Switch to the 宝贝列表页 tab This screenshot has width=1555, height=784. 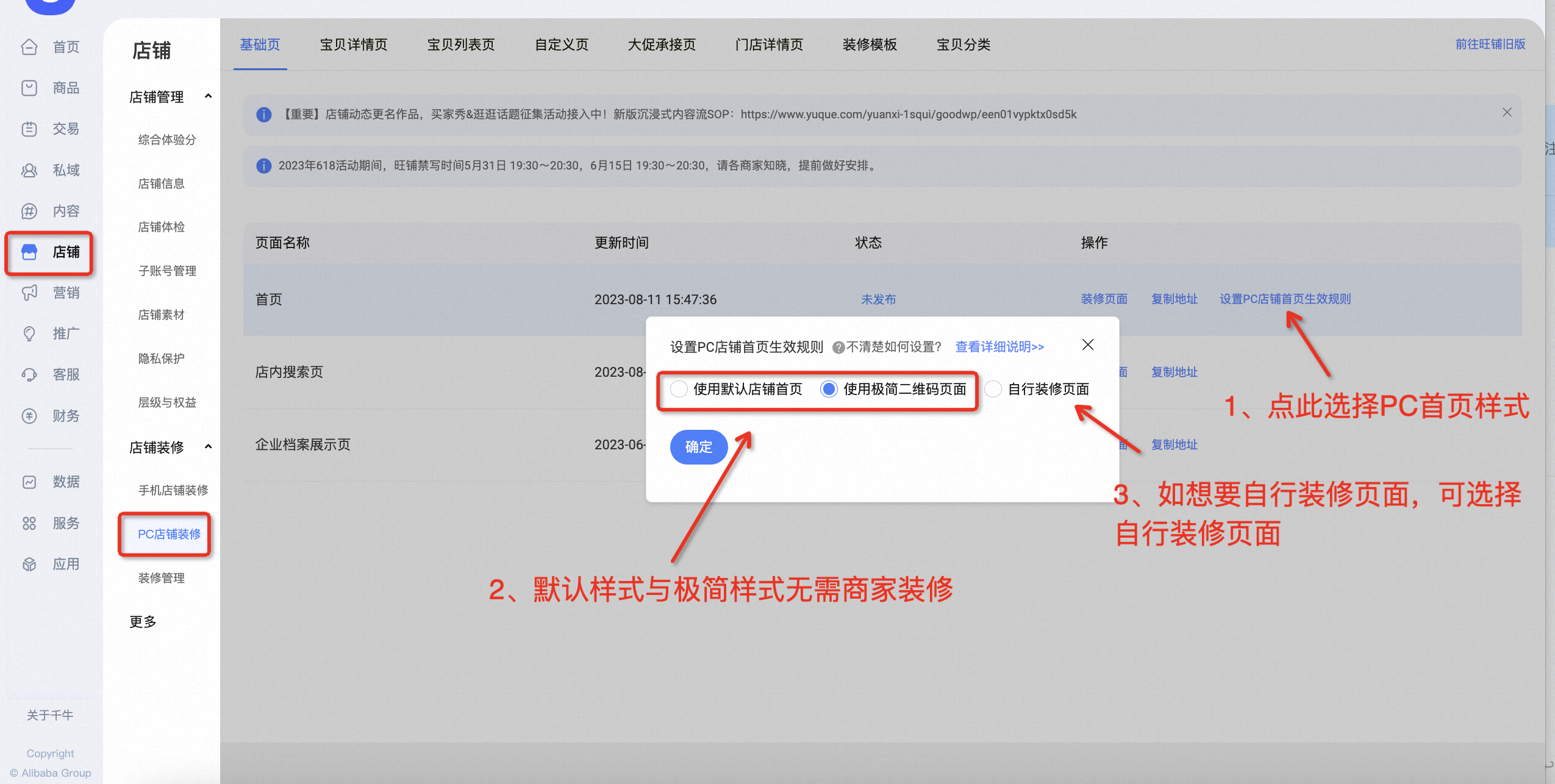click(x=461, y=45)
